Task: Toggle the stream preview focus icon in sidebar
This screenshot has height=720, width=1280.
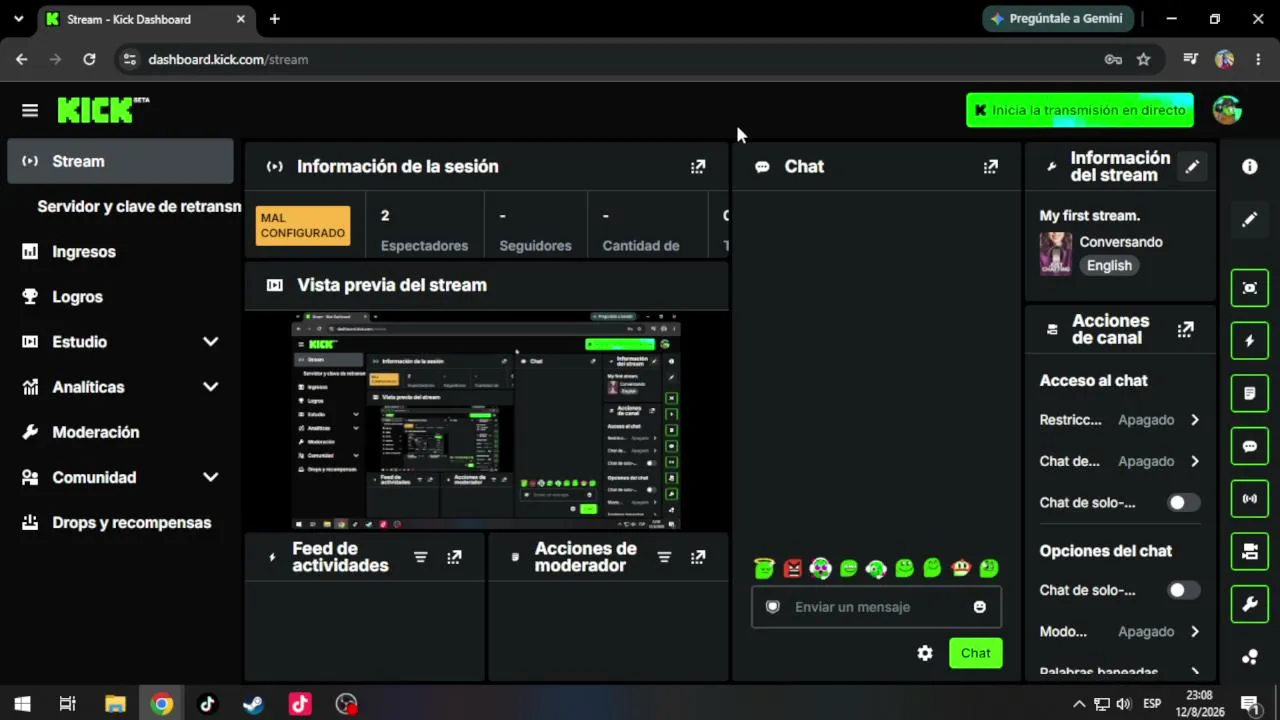Action: tap(1250, 288)
